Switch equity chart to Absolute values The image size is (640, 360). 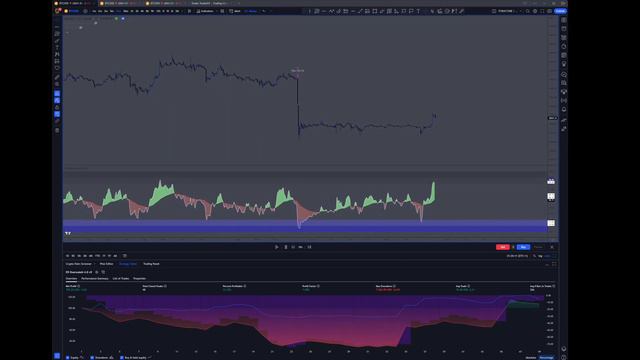[531, 358]
